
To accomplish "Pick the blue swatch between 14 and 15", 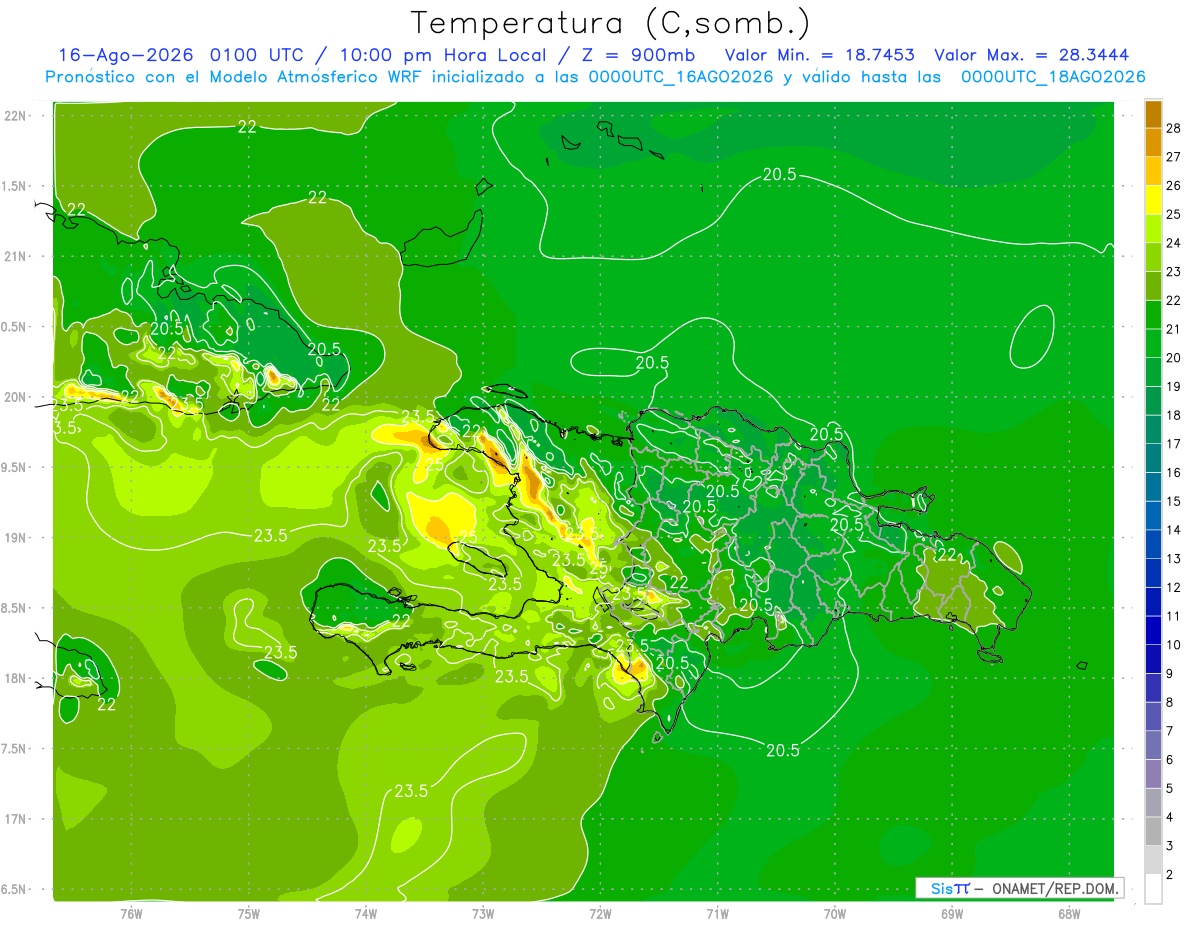I will [x=1153, y=516].
